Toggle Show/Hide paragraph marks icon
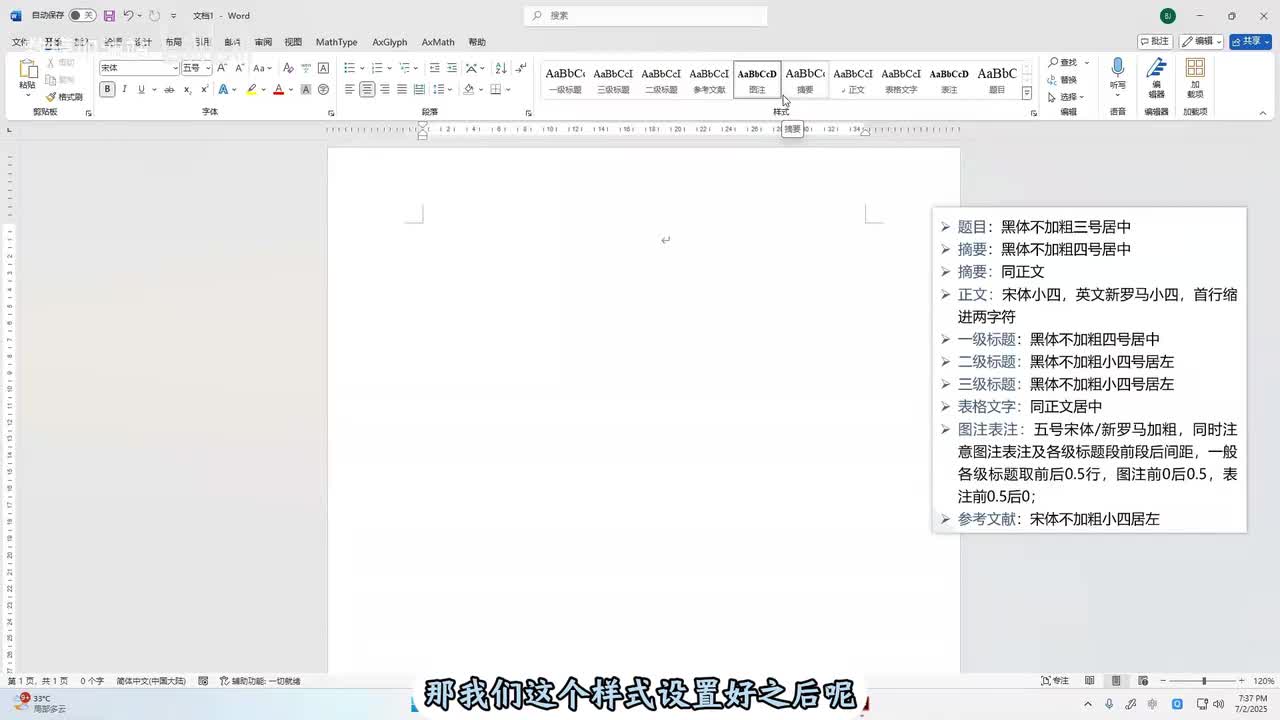1280x720 pixels. 521,68
